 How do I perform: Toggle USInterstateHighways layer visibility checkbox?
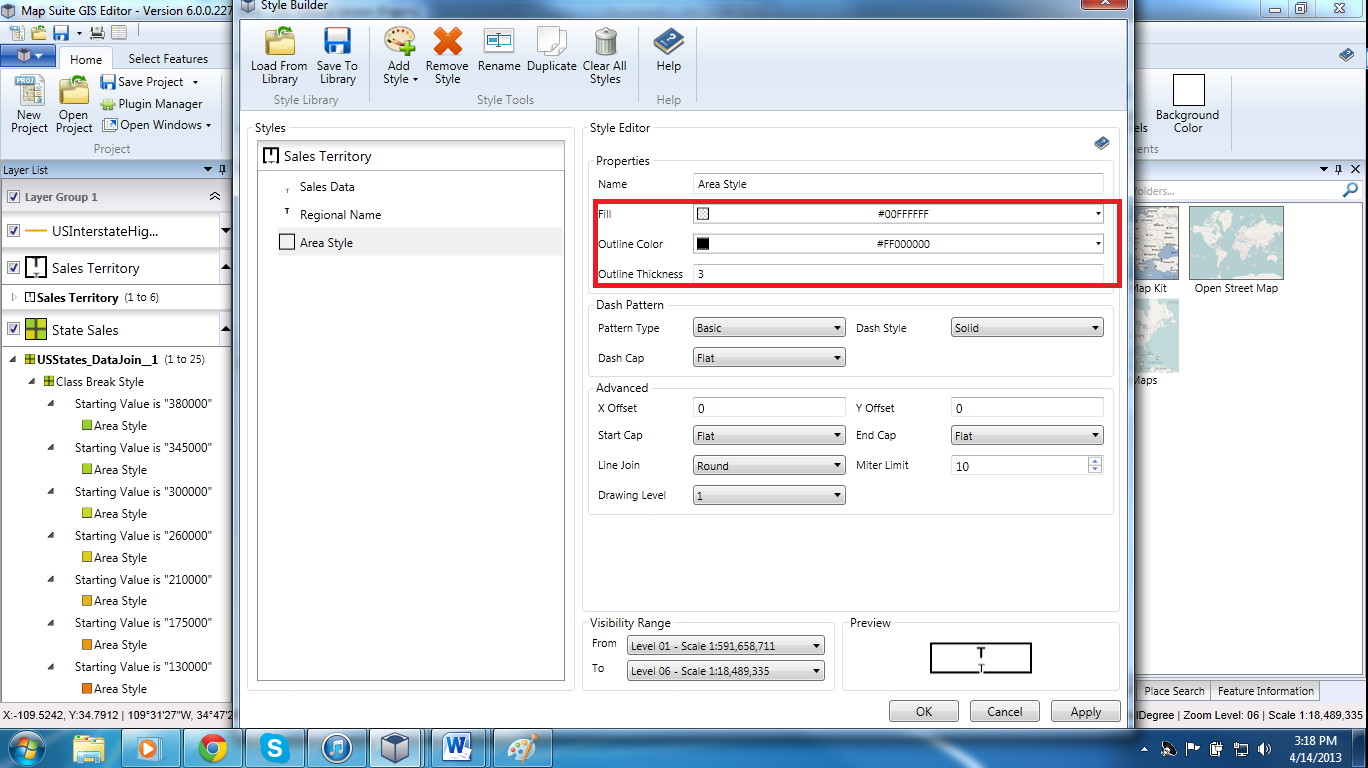[x=13, y=231]
